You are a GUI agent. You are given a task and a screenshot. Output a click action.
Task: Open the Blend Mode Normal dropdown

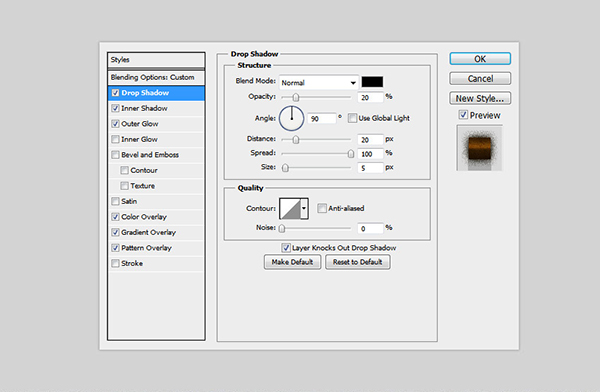click(x=319, y=82)
